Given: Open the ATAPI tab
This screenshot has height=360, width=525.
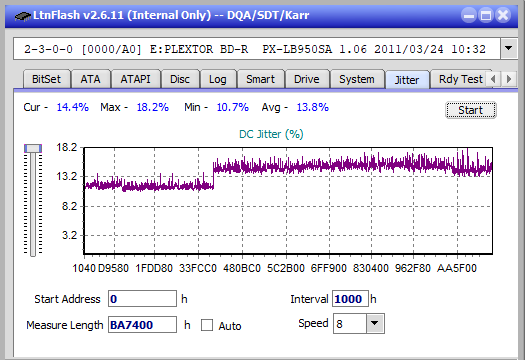Looking at the screenshot, I should coord(136,79).
